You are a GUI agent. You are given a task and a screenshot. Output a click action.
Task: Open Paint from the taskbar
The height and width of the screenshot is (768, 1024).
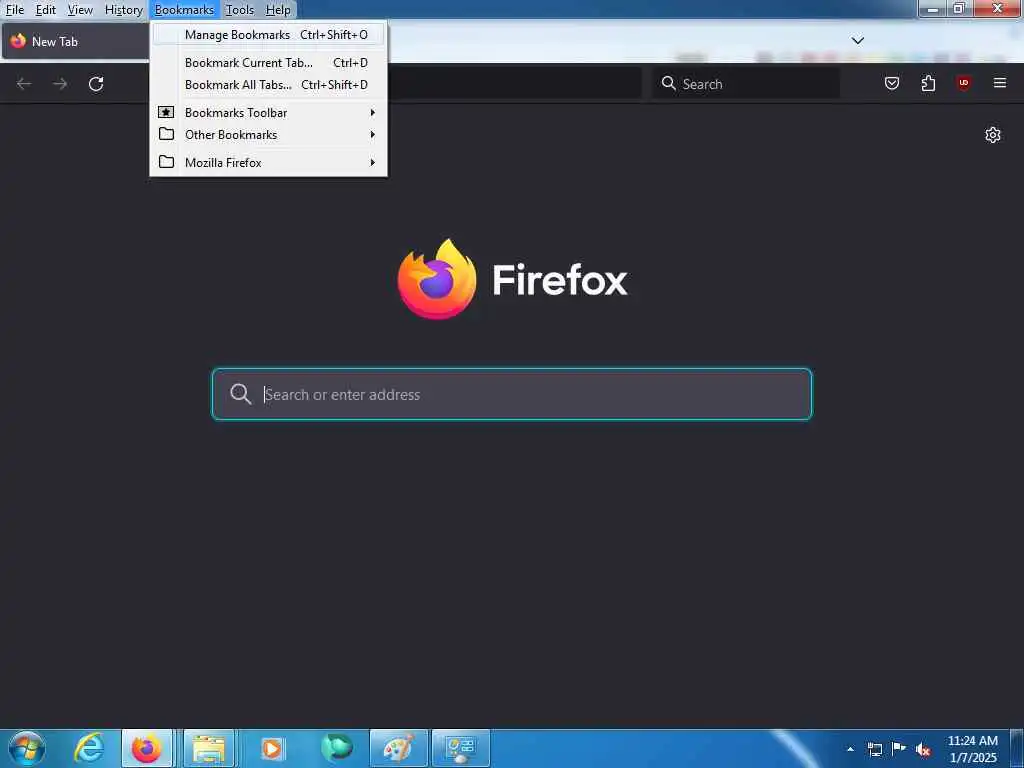[398, 748]
